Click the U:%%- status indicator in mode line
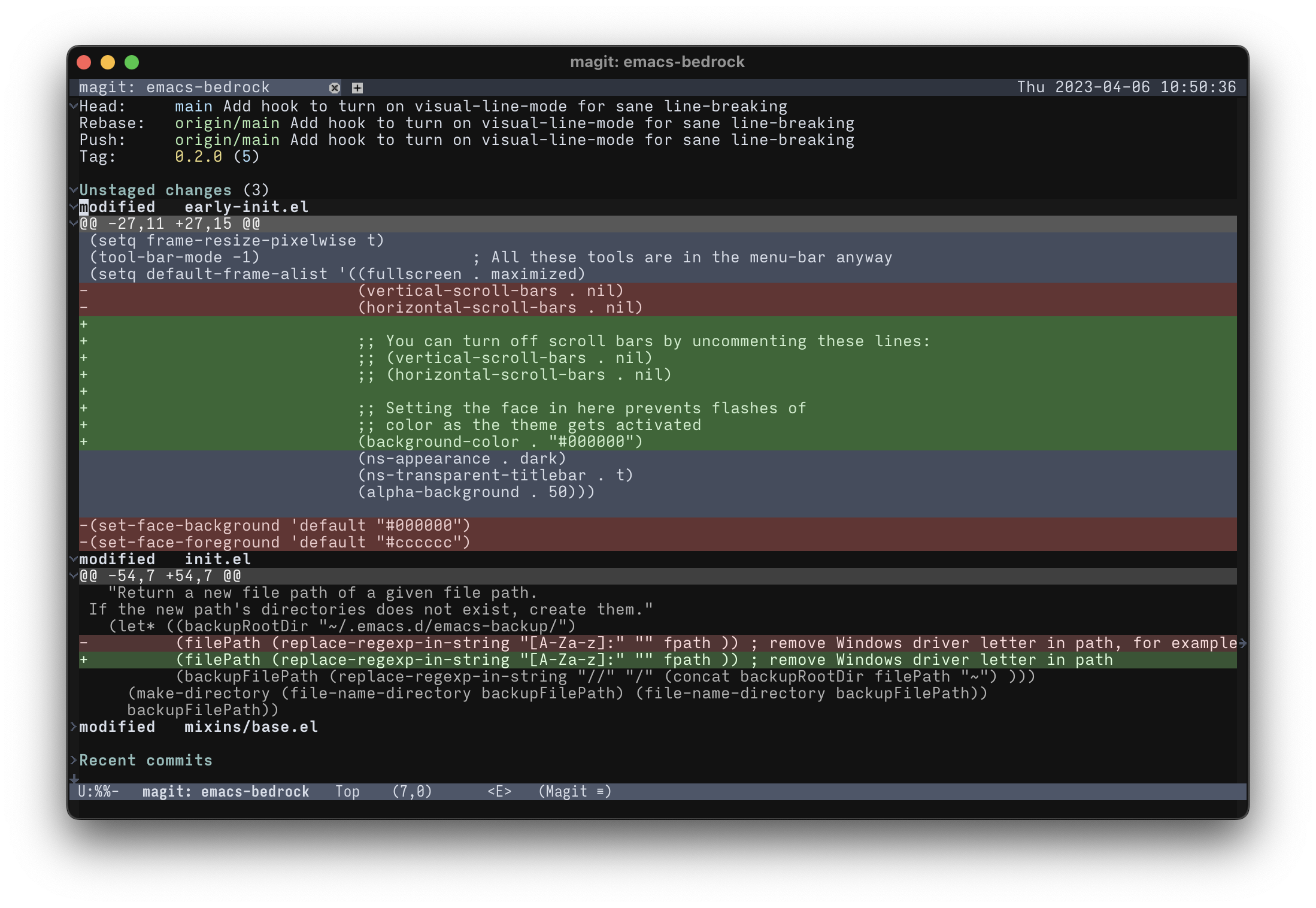 click(x=99, y=791)
